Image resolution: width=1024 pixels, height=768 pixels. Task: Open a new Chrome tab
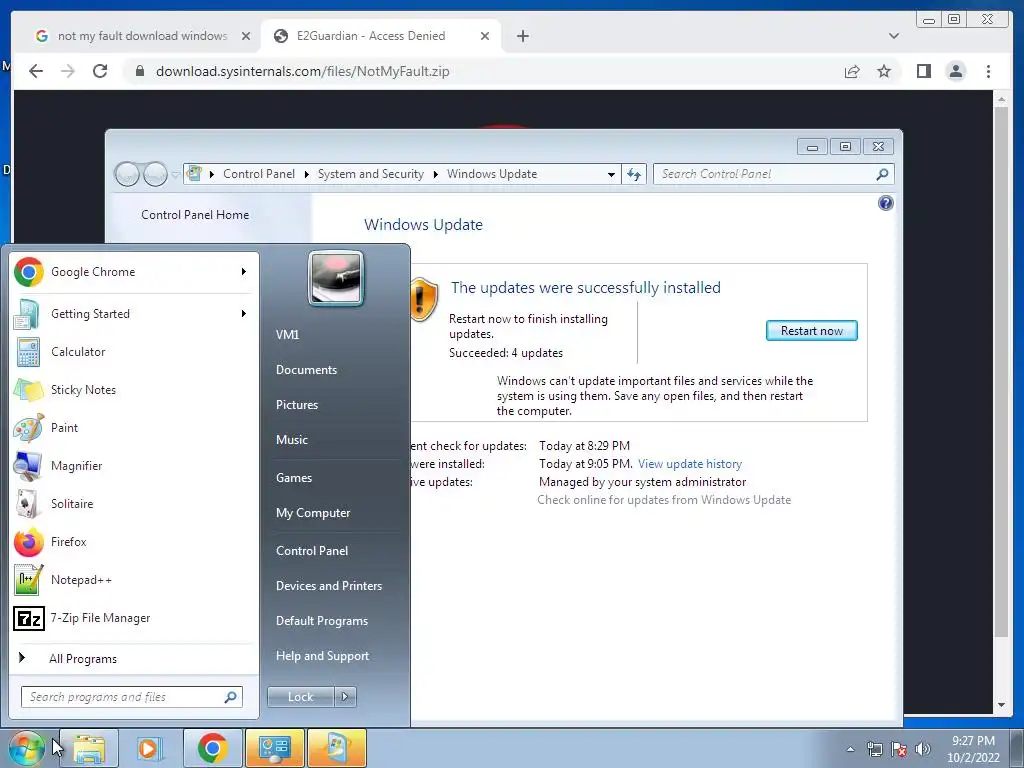(x=523, y=36)
